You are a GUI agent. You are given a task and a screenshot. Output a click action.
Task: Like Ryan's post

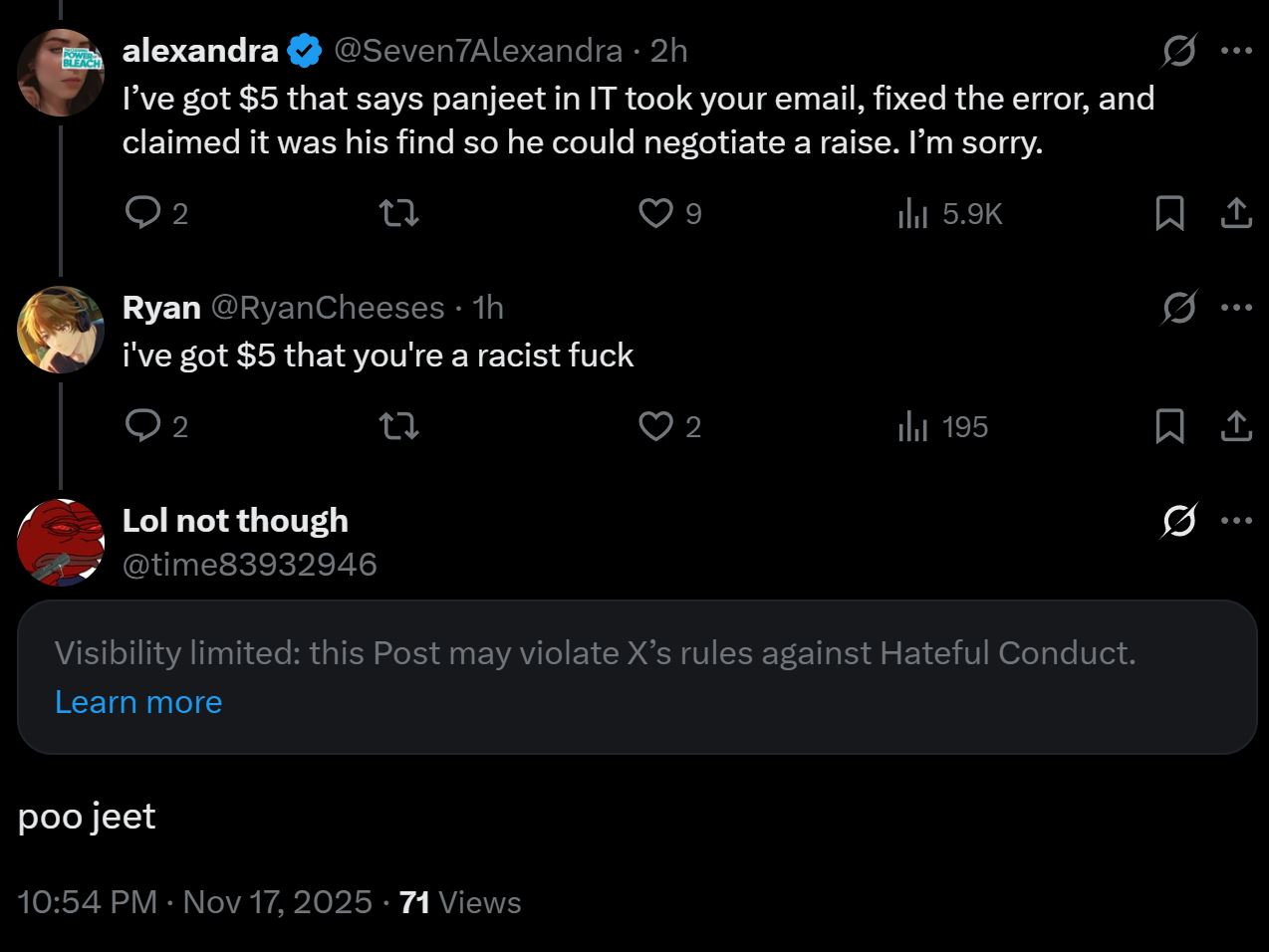pos(655,426)
